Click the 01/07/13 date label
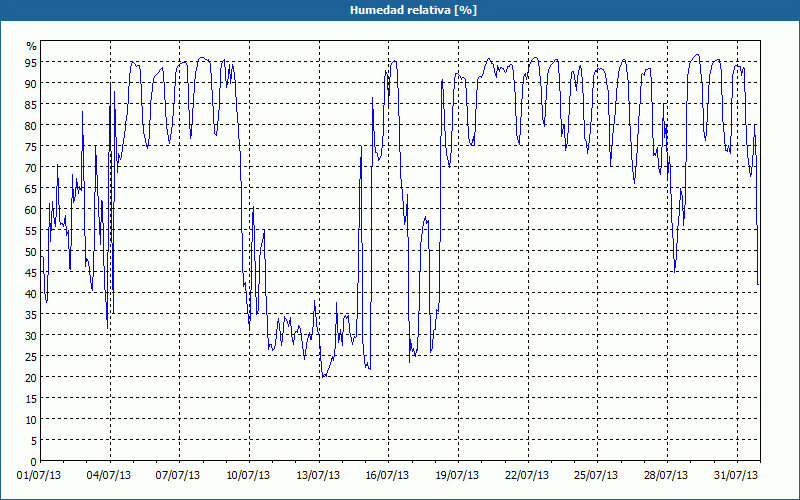This screenshot has width=800, height=500. pyautogui.click(x=39, y=476)
